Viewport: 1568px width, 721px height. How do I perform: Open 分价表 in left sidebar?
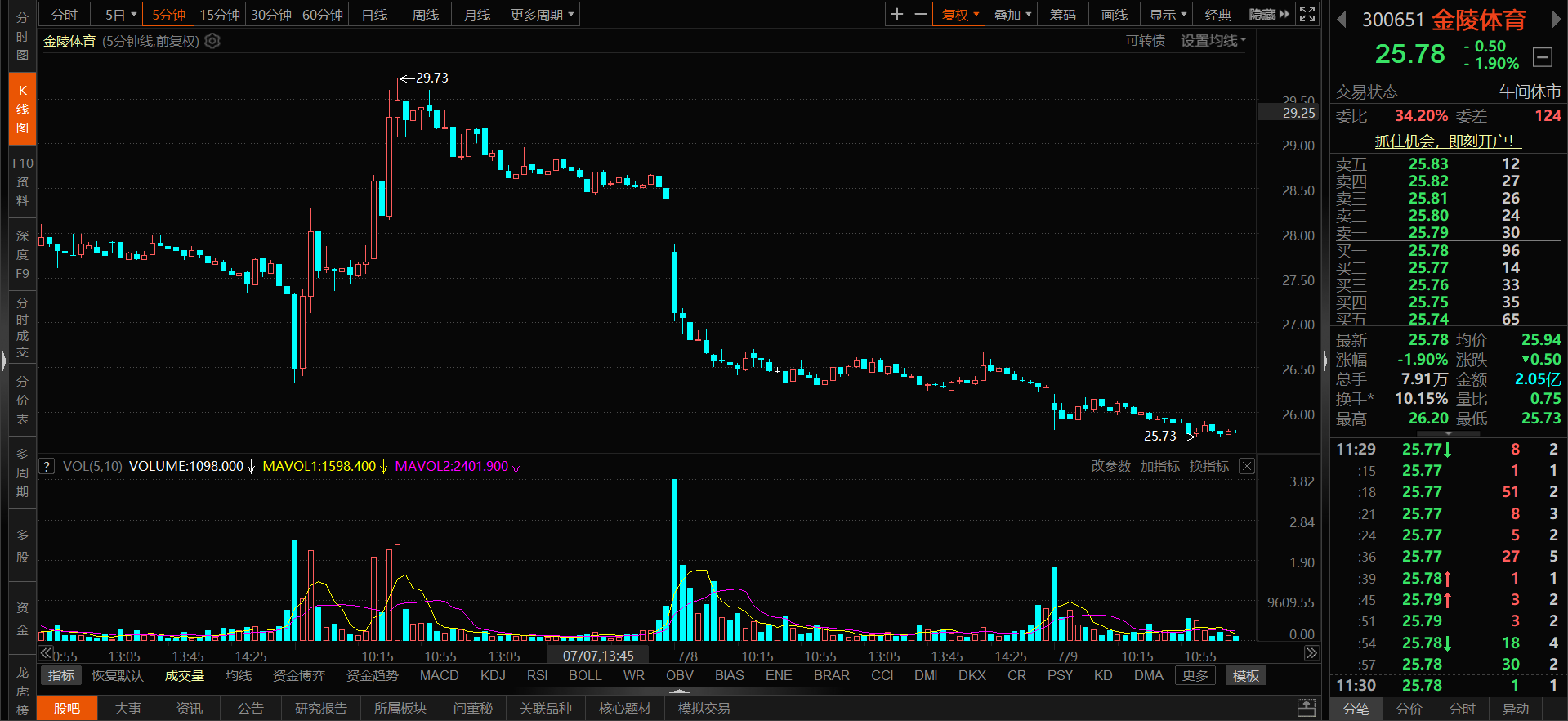22,400
